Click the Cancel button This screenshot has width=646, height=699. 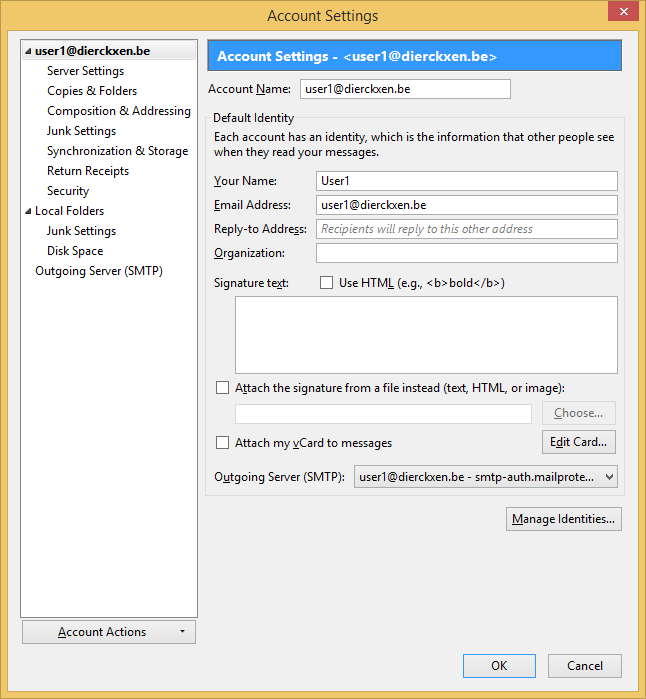pos(585,666)
